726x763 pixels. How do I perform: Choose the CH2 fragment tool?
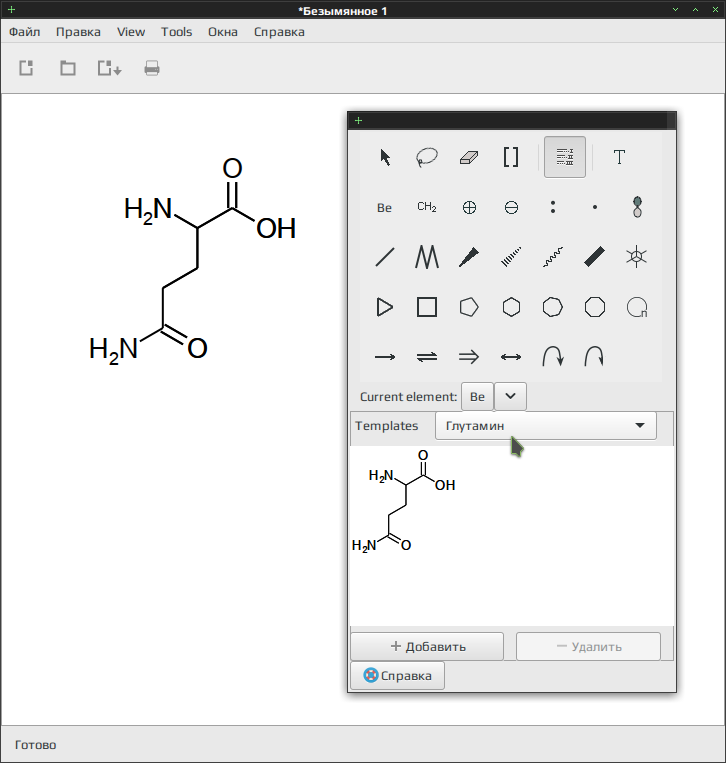[x=427, y=207]
